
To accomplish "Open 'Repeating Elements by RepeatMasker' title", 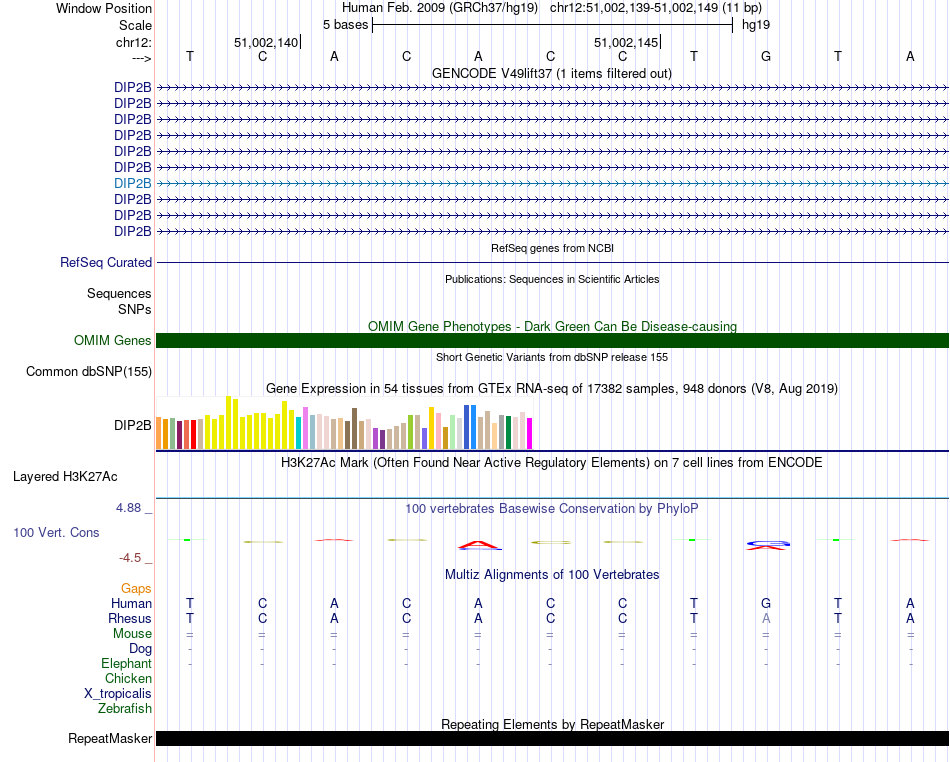I will point(552,724).
